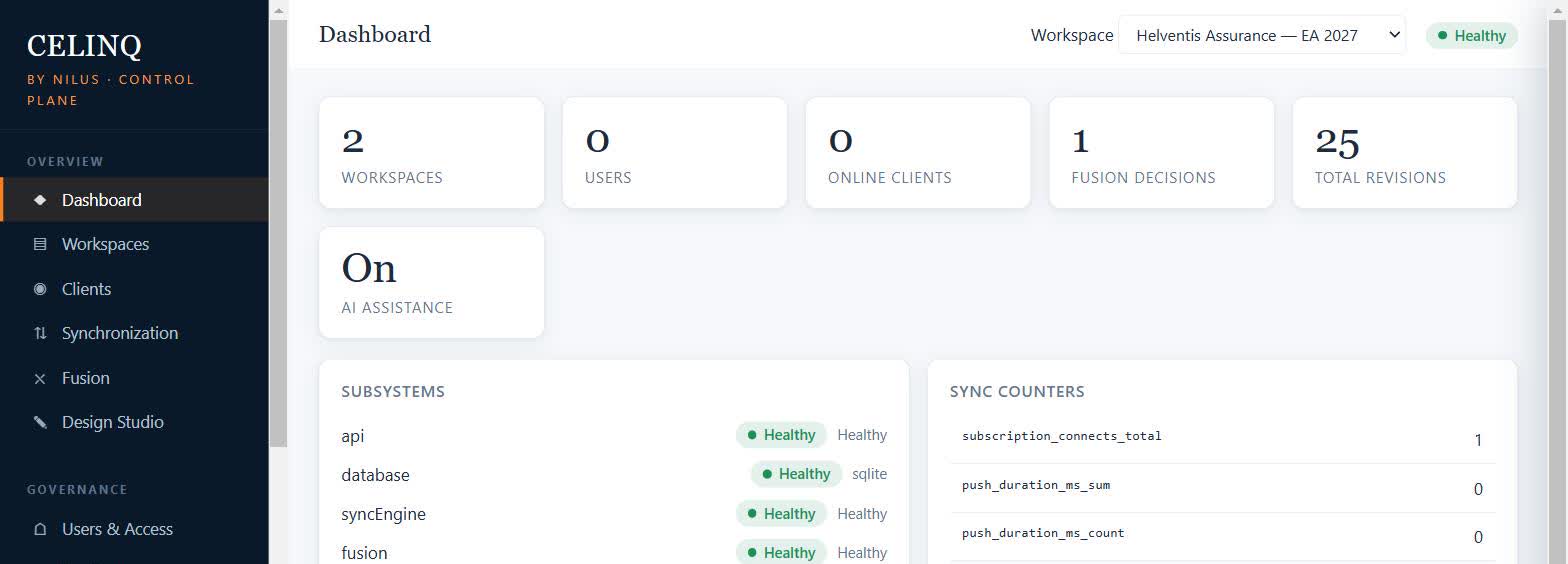Click the OVERVIEW section label
Screen dimensions: 1568x564
pos(65,161)
